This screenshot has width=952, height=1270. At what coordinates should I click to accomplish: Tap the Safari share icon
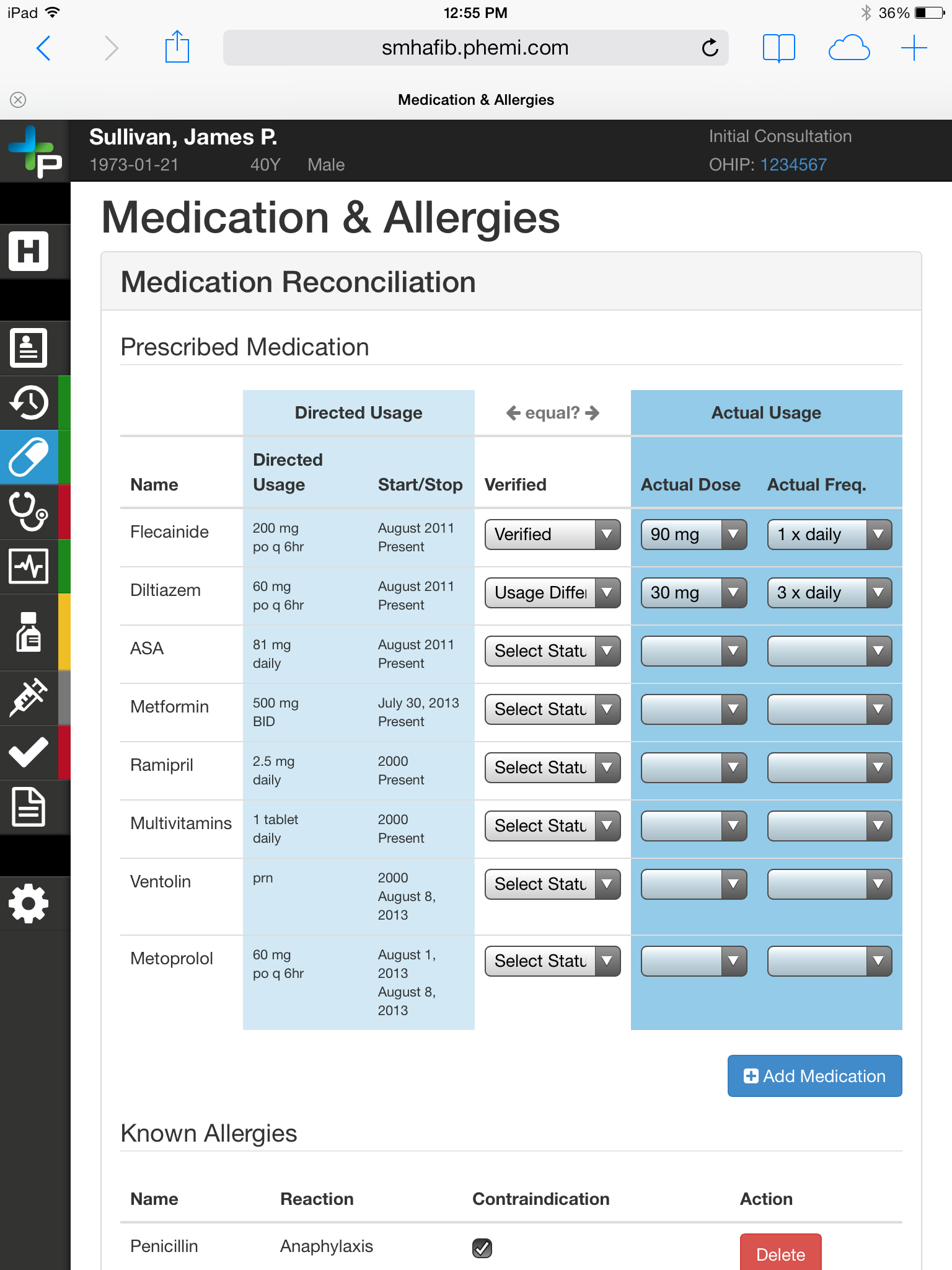pyautogui.click(x=177, y=48)
